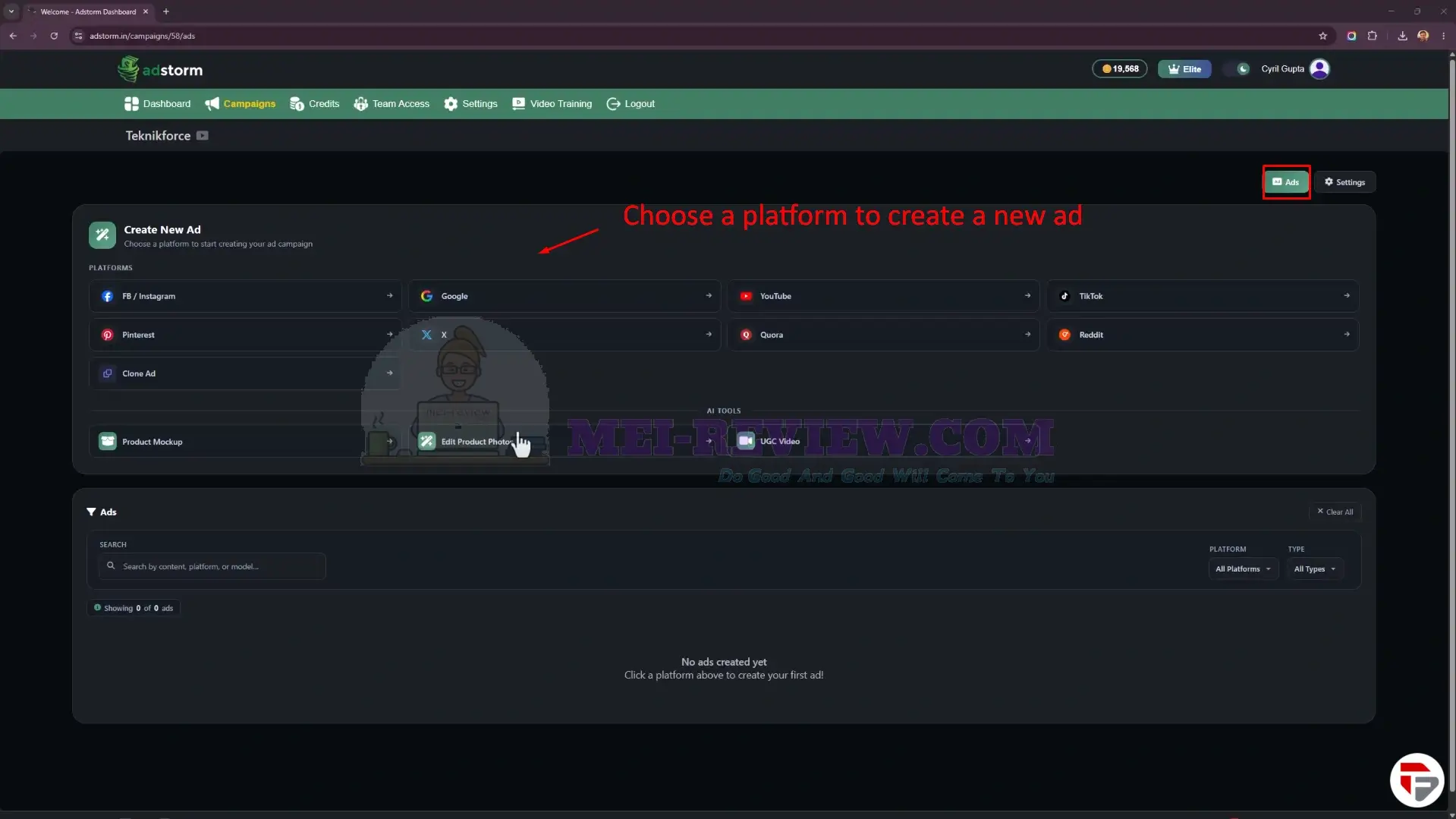Open Team Access in the navigation bar
The image size is (1456, 819).
pos(391,104)
